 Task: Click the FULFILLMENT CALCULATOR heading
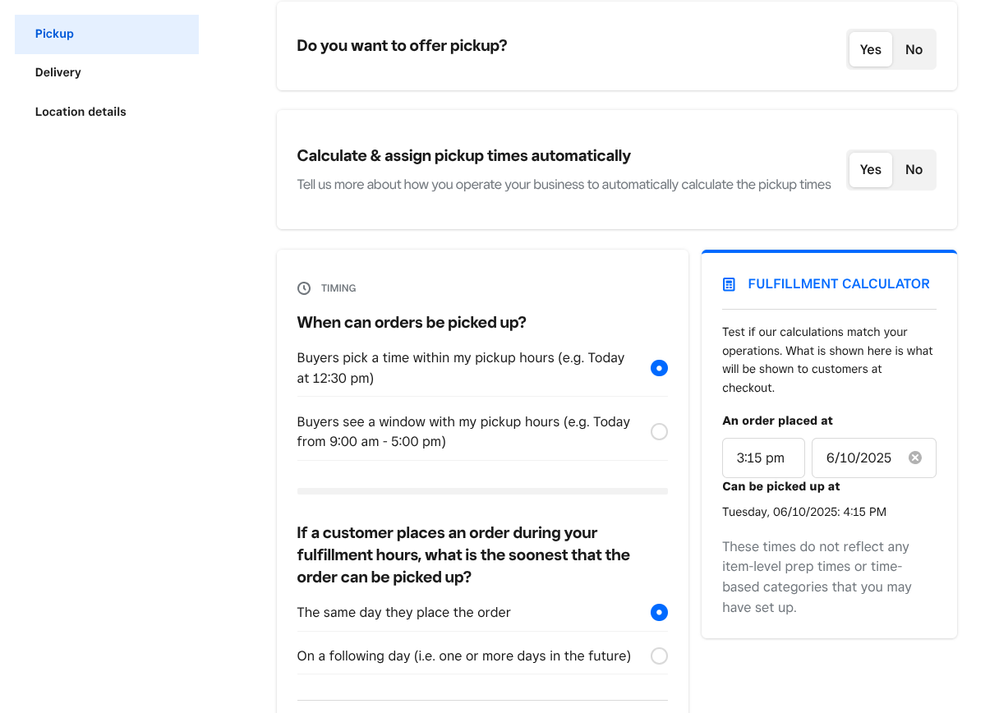pyautogui.click(x=838, y=284)
